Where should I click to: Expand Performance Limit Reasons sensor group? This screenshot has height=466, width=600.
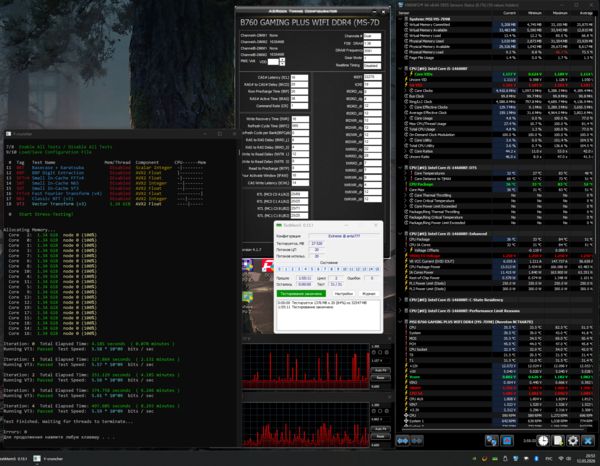(401, 311)
